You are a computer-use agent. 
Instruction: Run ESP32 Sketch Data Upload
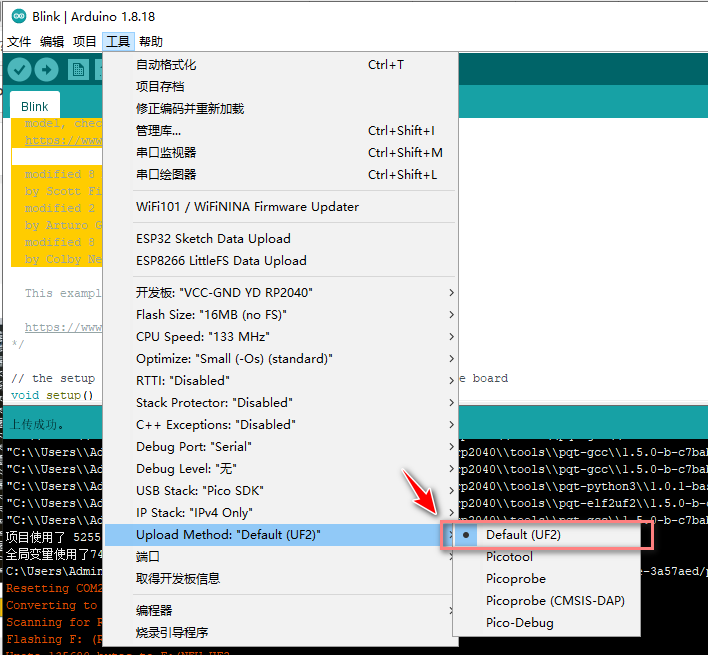click(x=281, y=239)
